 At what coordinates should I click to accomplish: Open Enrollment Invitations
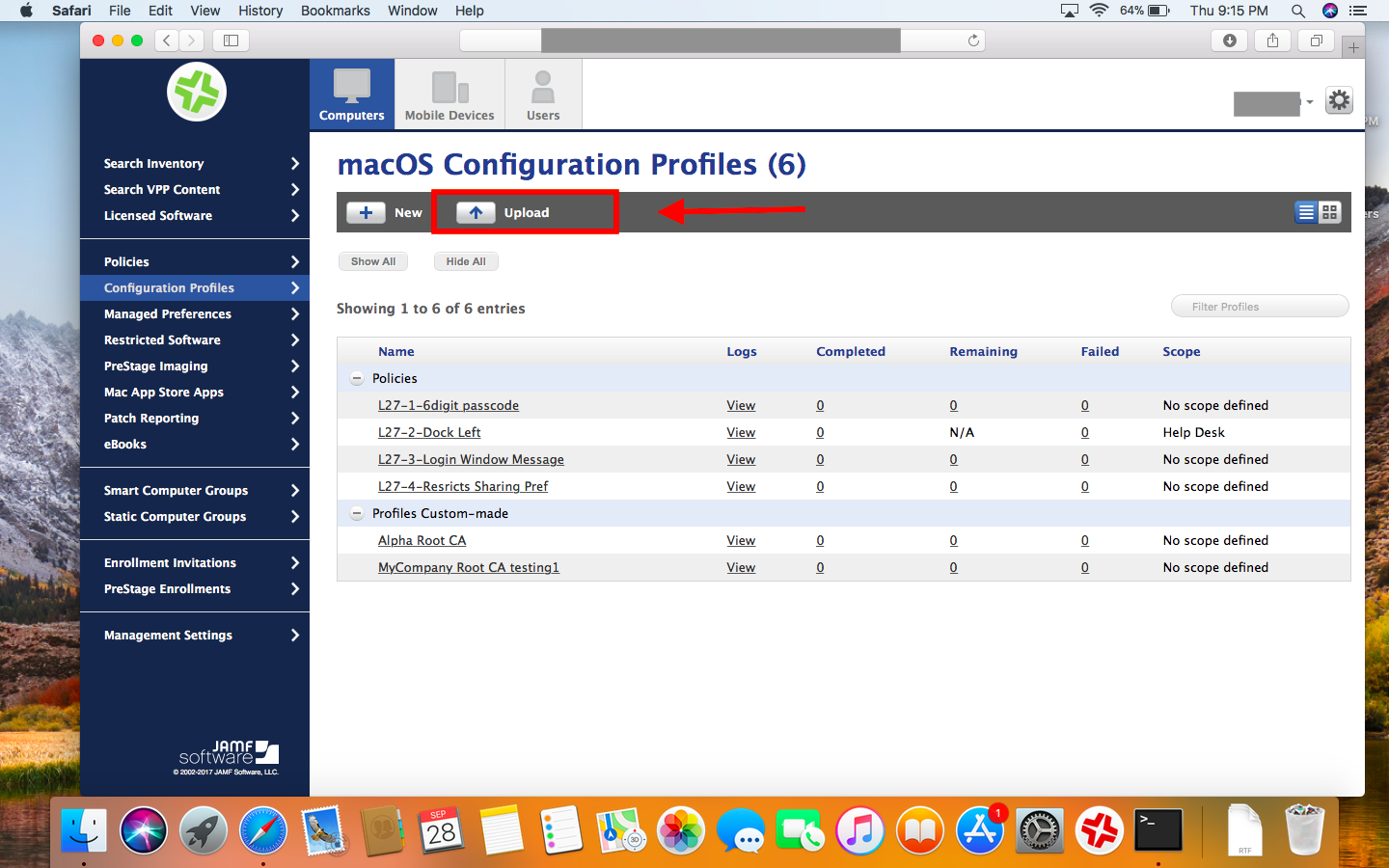195,563
